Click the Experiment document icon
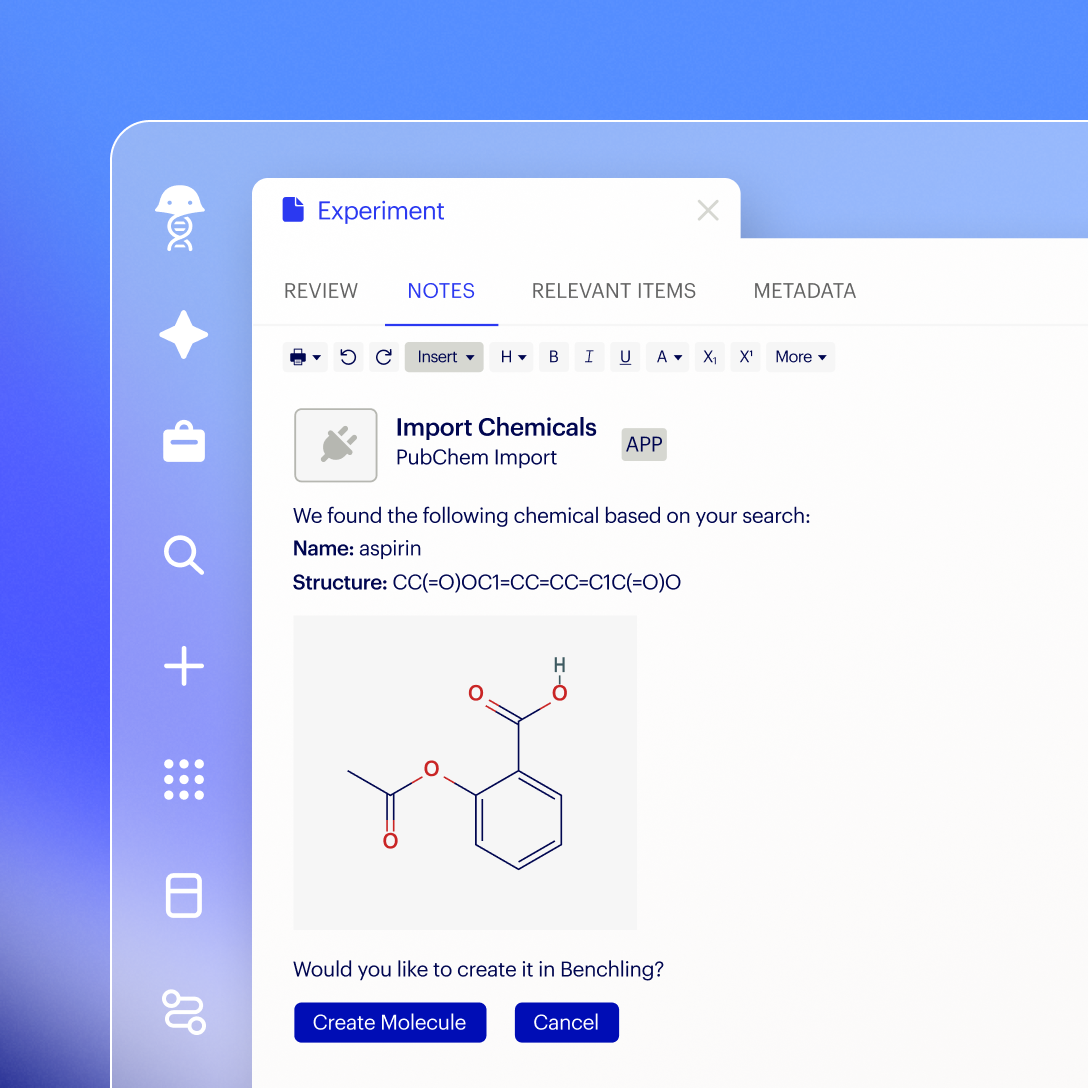This screenshot has width=1088, height=1088. (x=293, y=210)
